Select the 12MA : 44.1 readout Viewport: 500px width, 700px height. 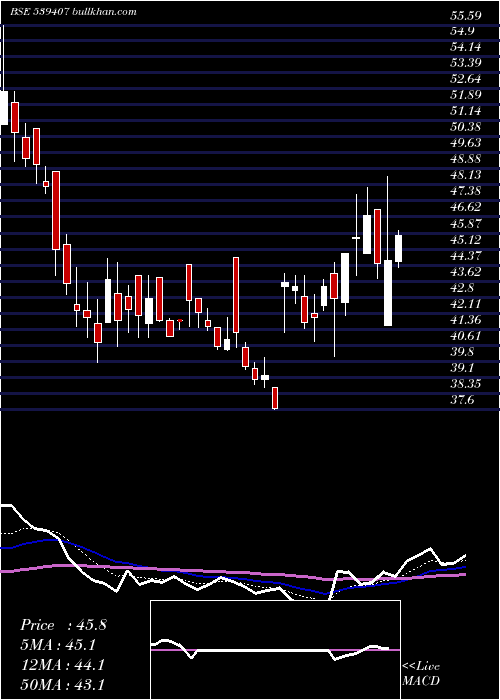click(x=62, y=664)
